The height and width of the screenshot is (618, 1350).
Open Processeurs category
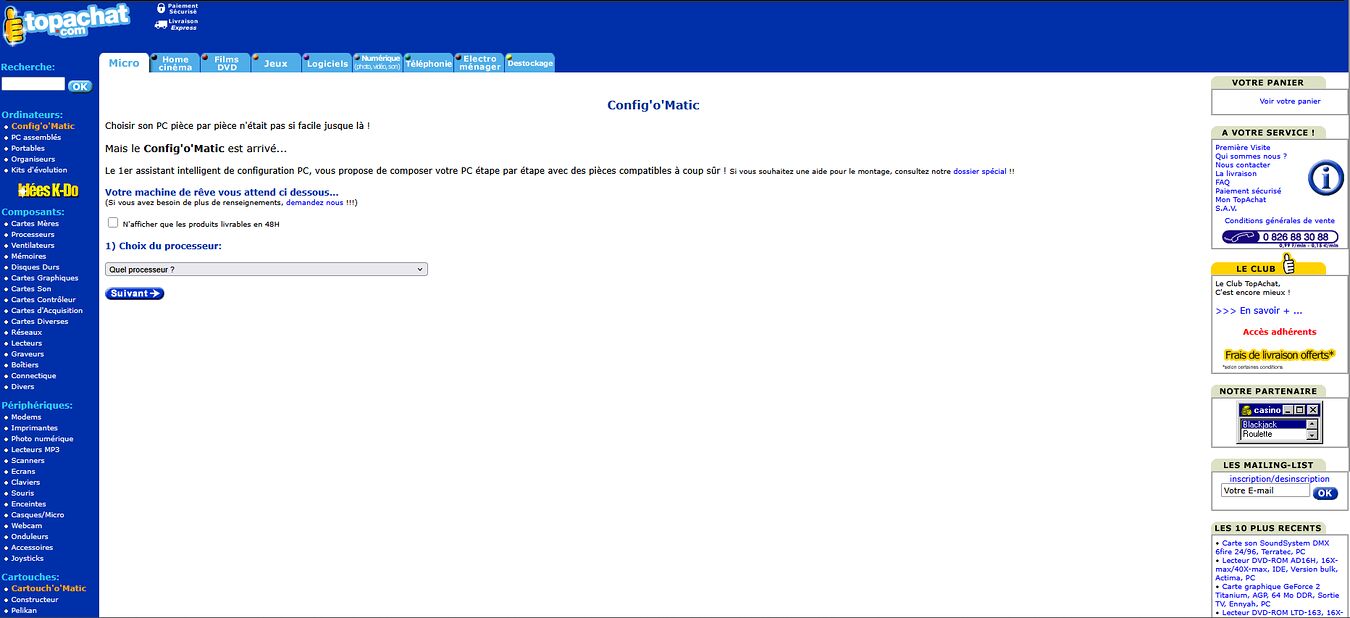[x=33, y=235]
